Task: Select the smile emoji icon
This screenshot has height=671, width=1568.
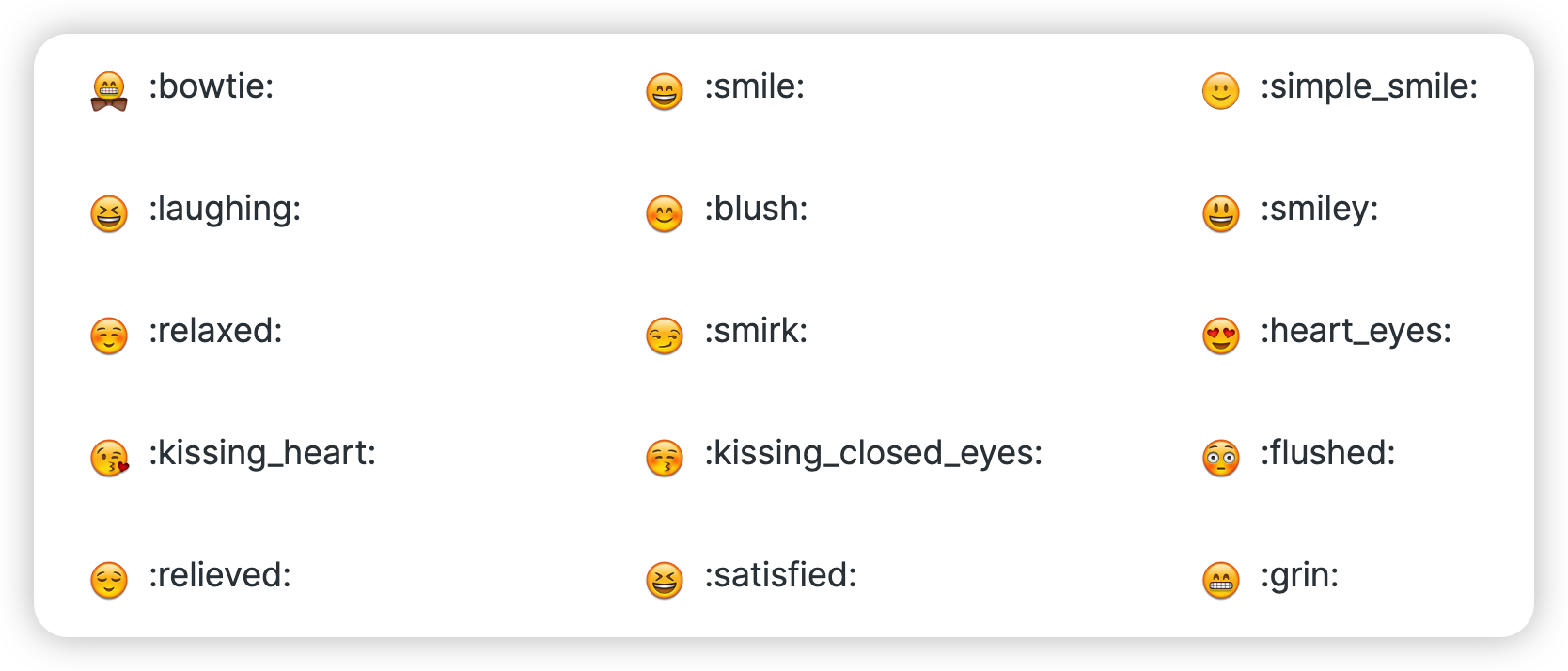Action: coord(665,91)
